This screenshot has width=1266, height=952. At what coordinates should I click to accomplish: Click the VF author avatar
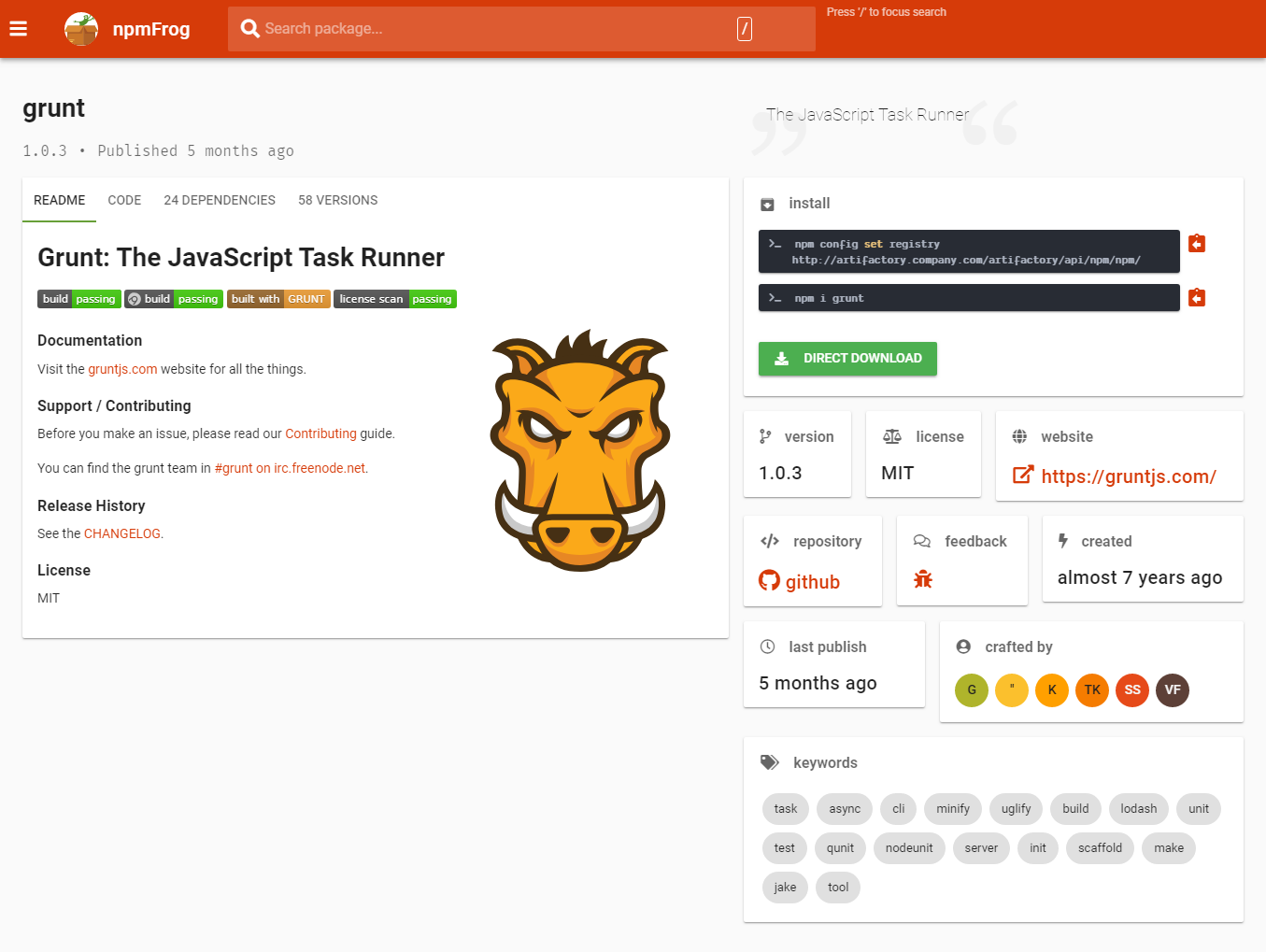point(1173,690)
